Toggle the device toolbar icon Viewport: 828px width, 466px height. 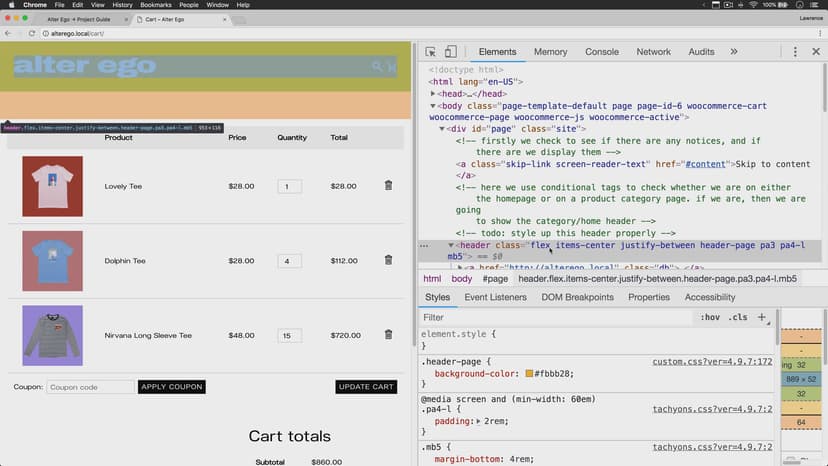tap(450, 52)
